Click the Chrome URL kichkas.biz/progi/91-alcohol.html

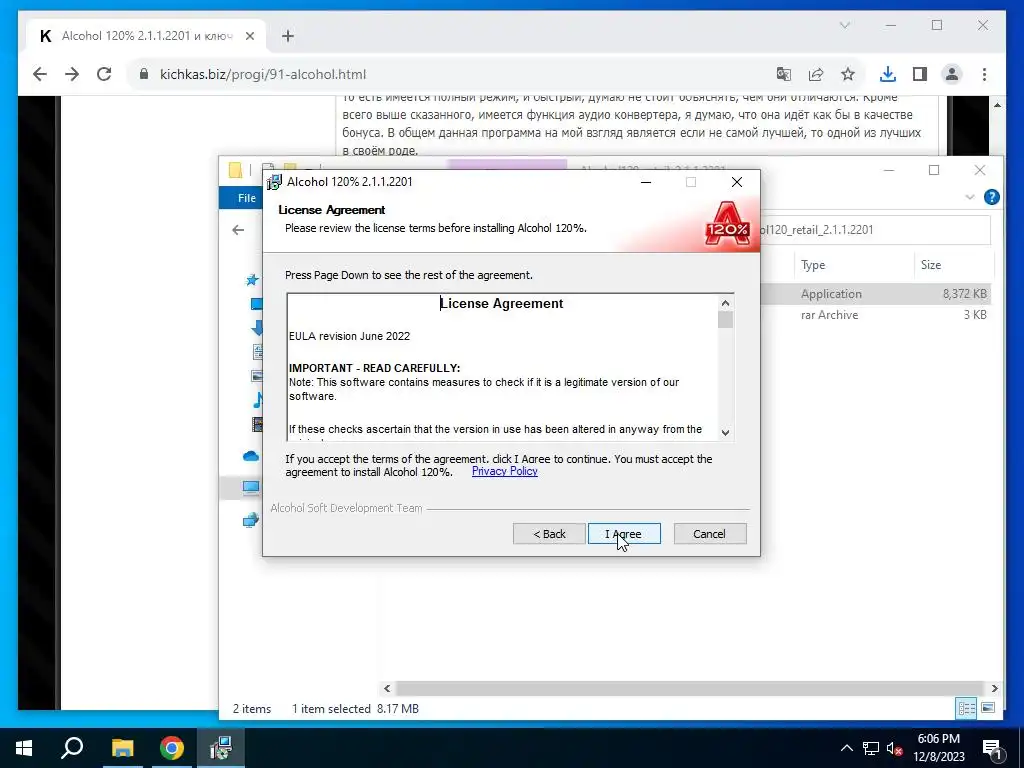pyautogui.click(x=263, y=74)
